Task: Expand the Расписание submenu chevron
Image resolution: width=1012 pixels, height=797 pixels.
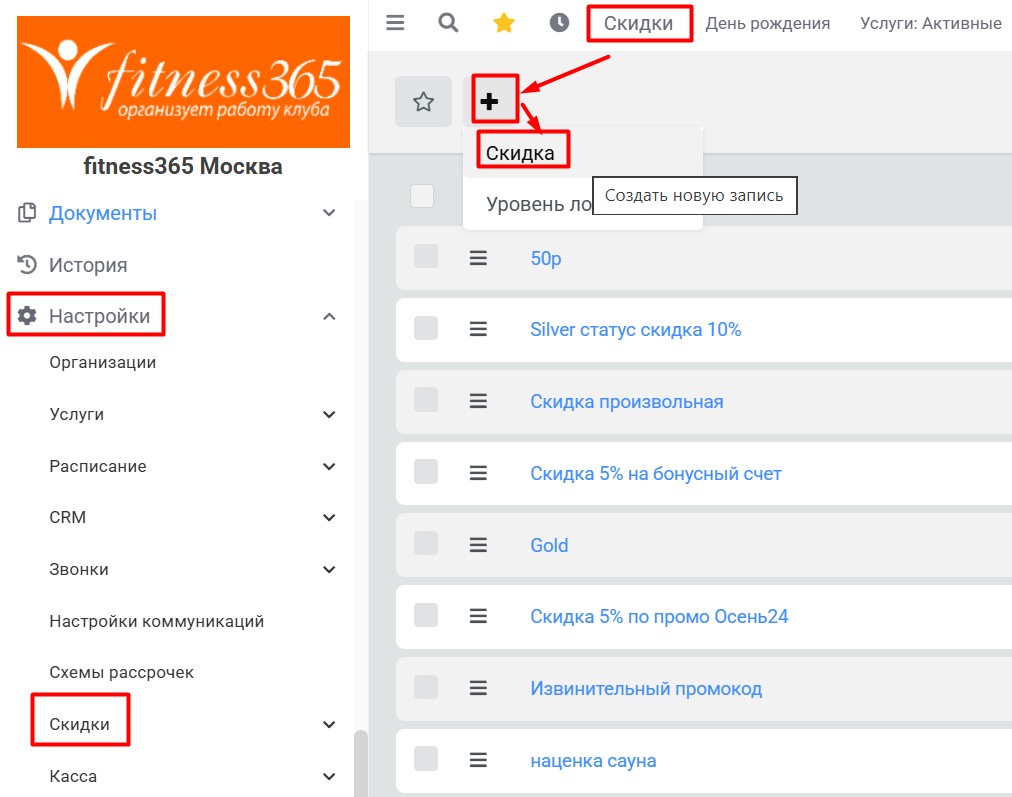Action: [x=329, y=466]
